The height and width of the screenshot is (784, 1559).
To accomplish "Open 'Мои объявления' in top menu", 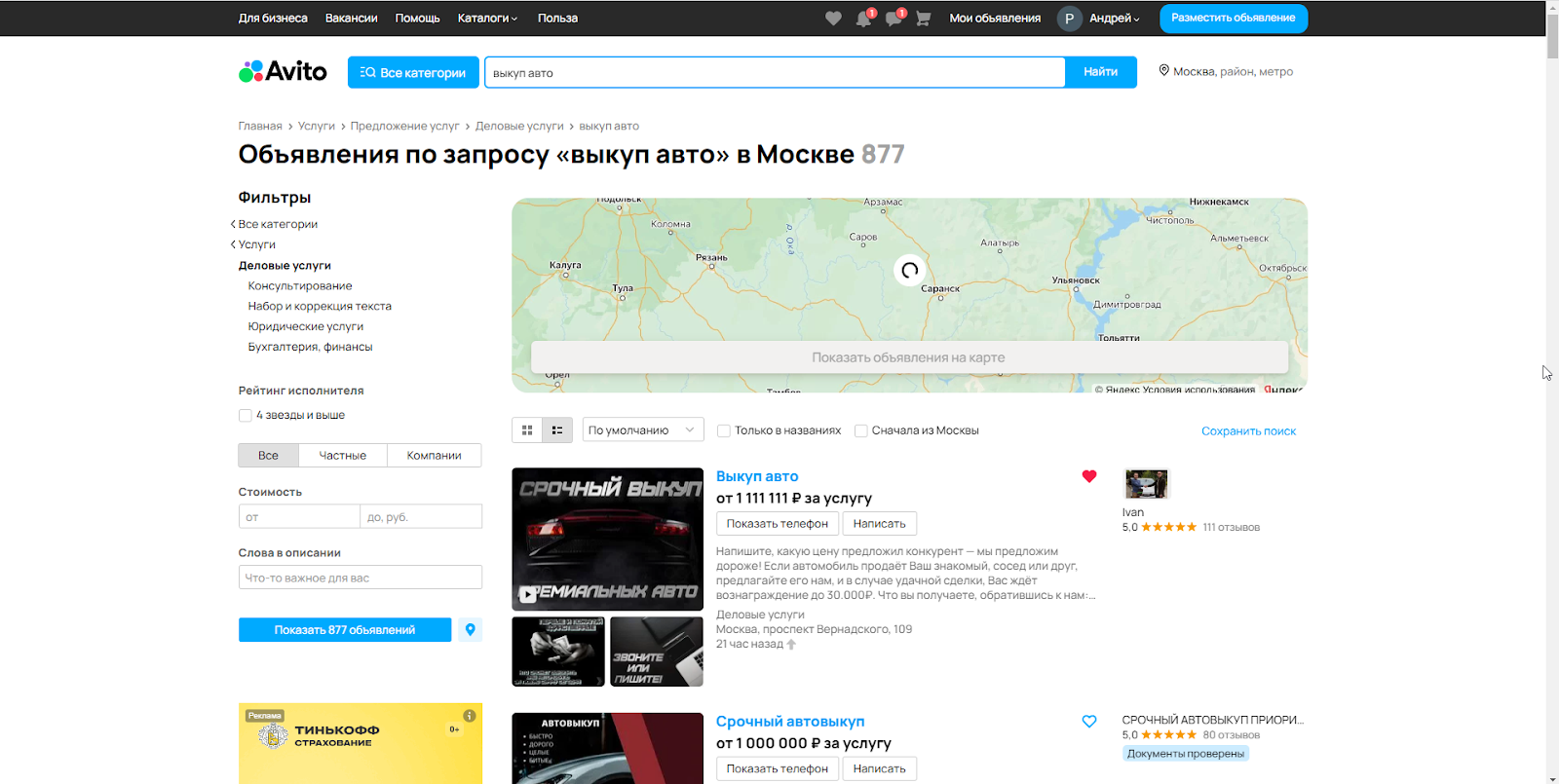I will click(x=995, y=19).
